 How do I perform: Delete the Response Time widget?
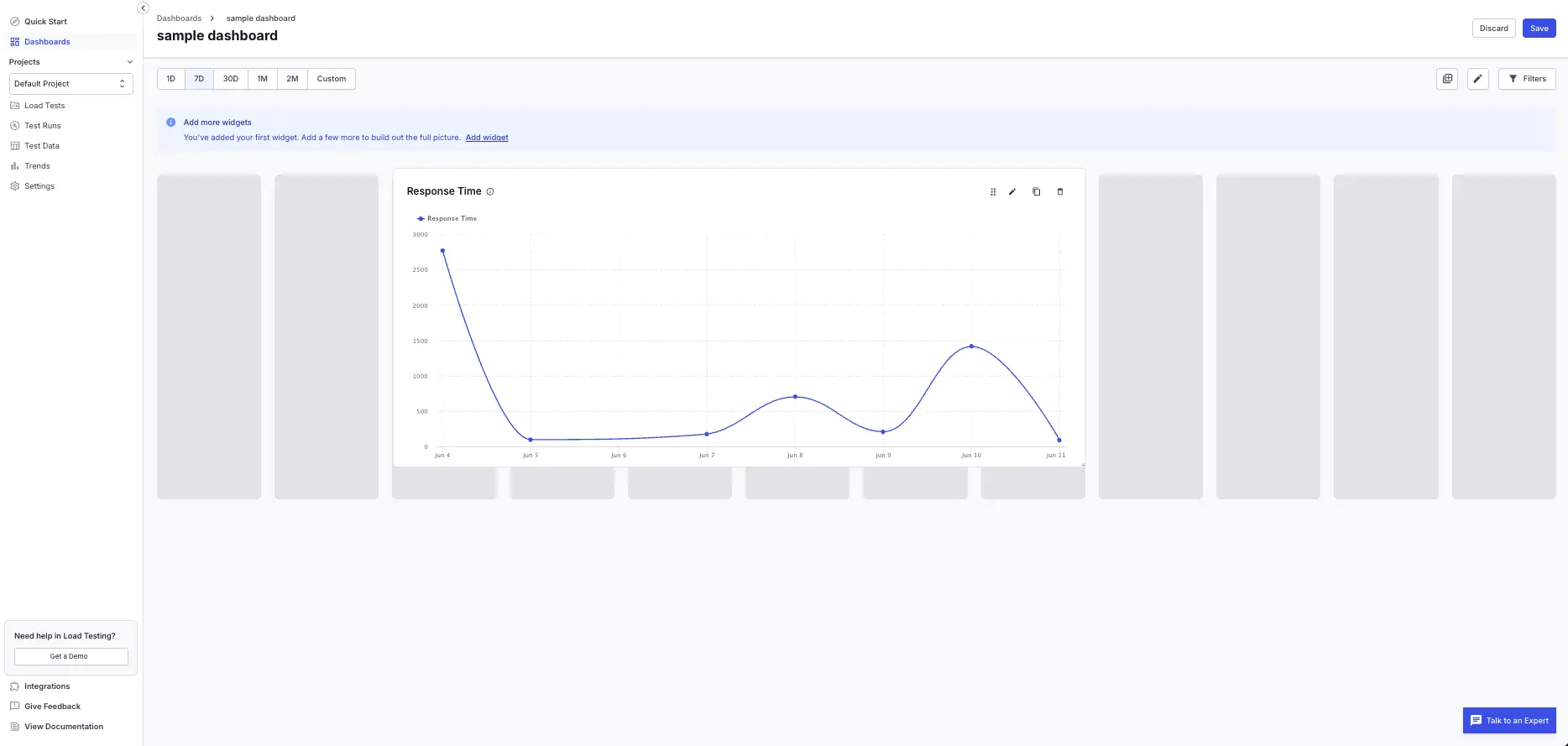(x=1060, y=192)
